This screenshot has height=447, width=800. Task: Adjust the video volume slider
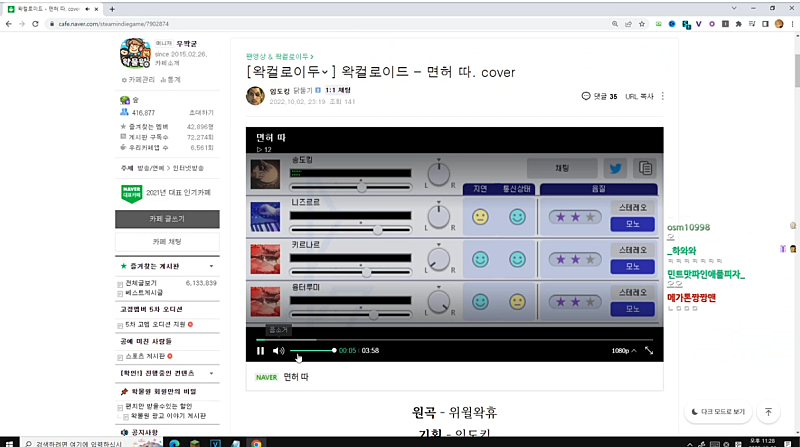click(312, 351)
